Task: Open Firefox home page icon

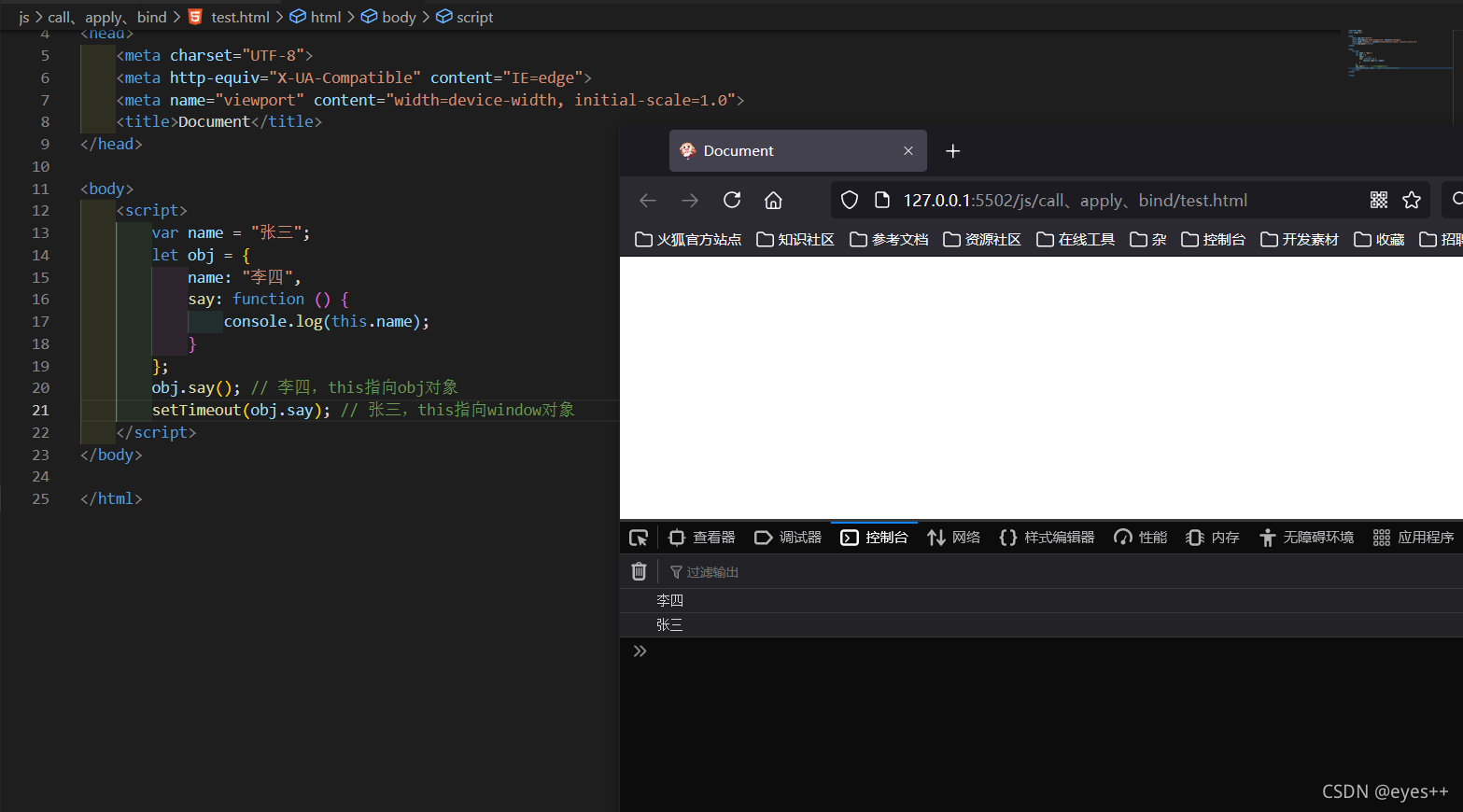Action: [x=773, y=201]
